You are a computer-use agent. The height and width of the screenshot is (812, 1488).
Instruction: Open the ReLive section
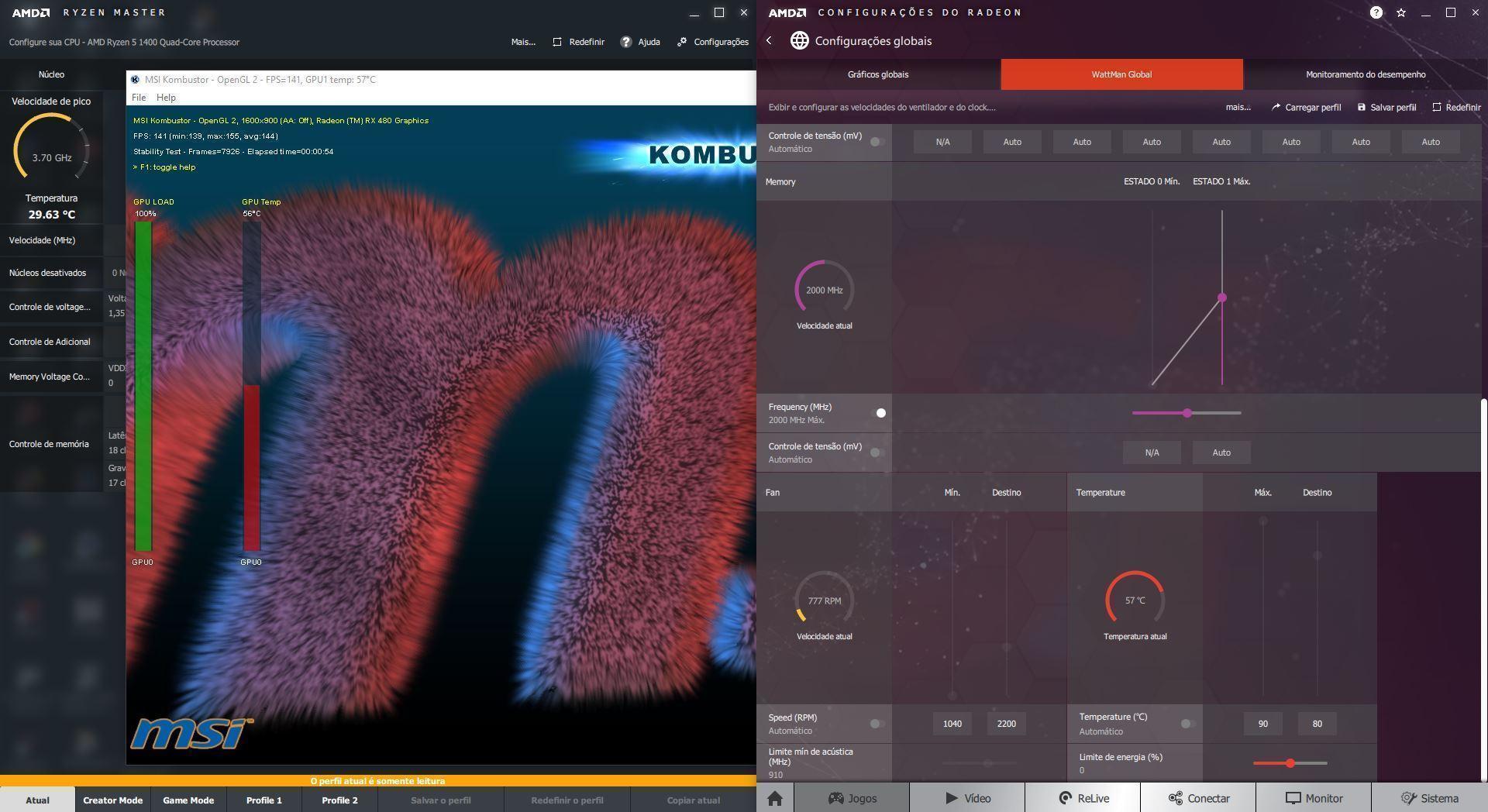[x=1083, y=798]
